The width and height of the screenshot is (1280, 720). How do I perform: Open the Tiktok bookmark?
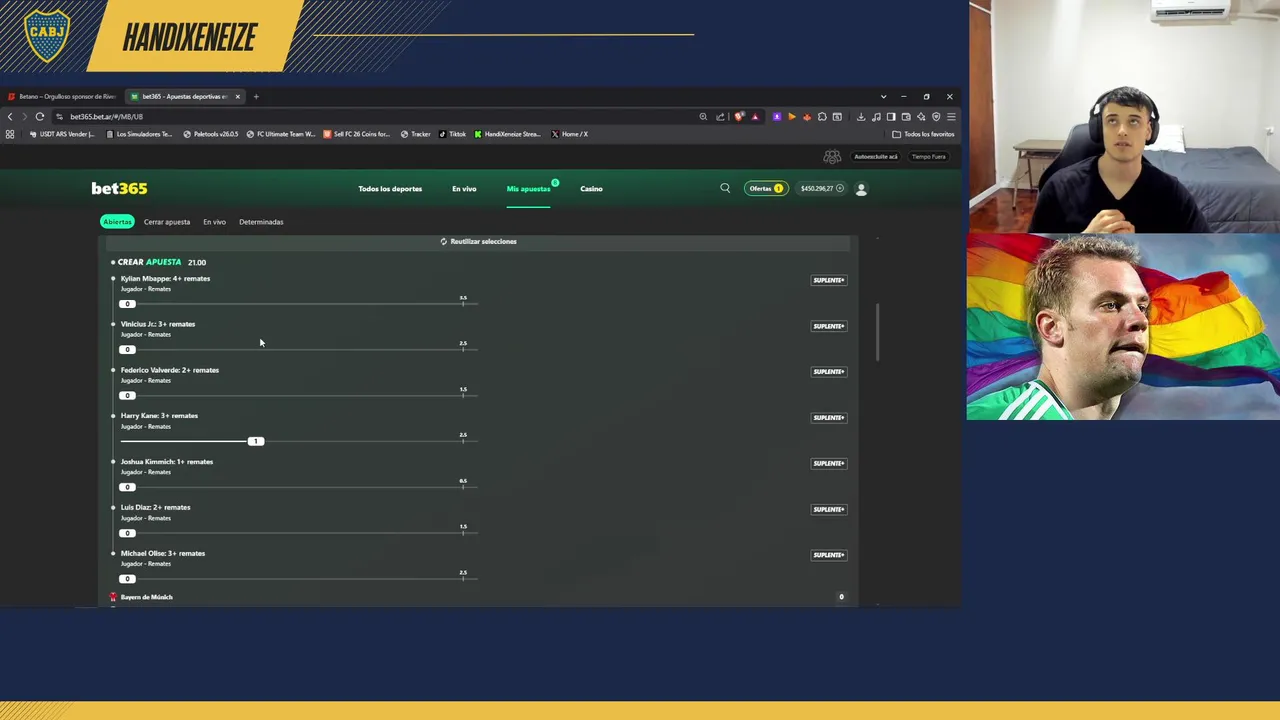pyautogui.click(x=453, y=134)
